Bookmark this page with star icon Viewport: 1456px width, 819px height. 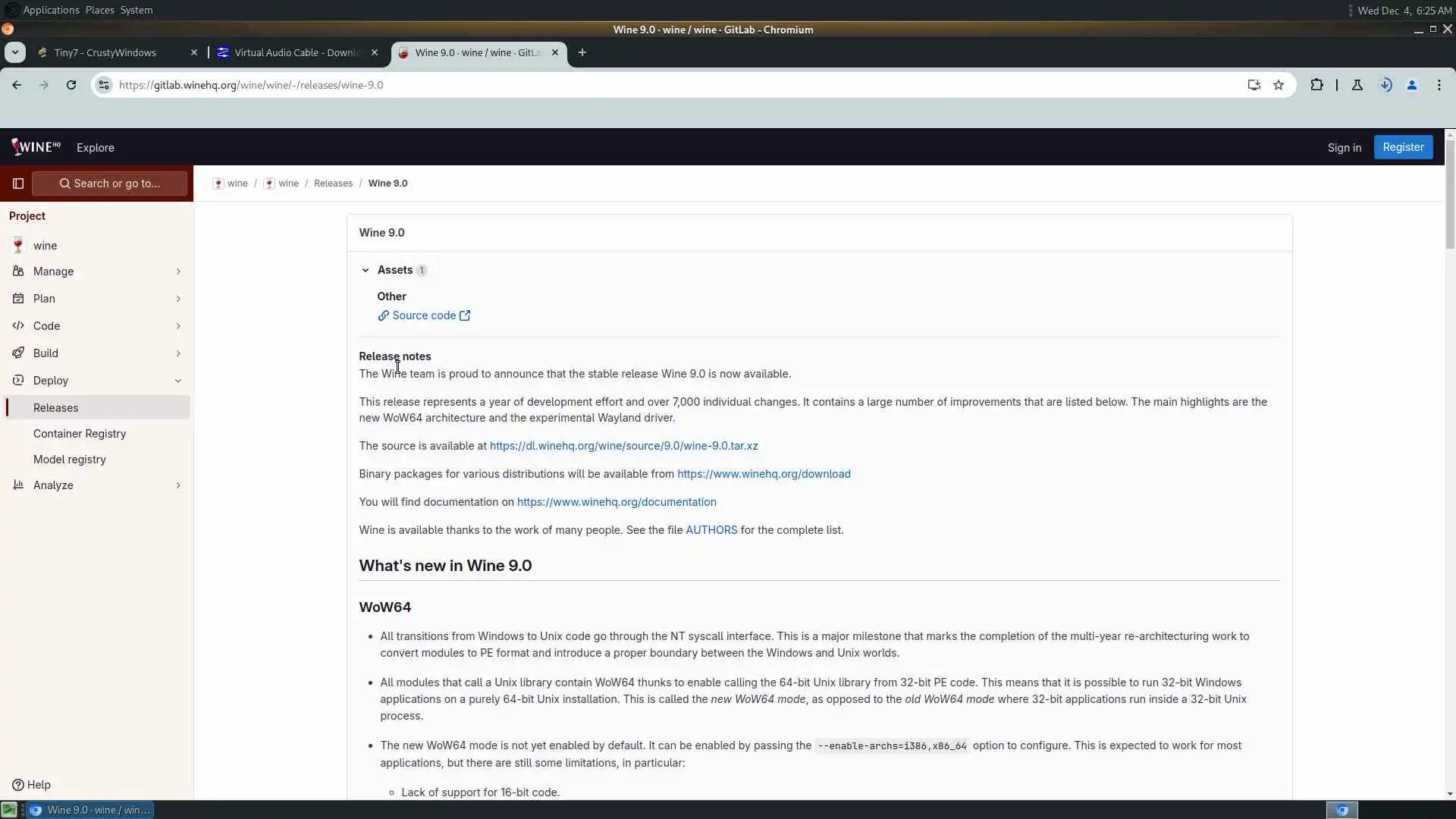coord(1279,85)
